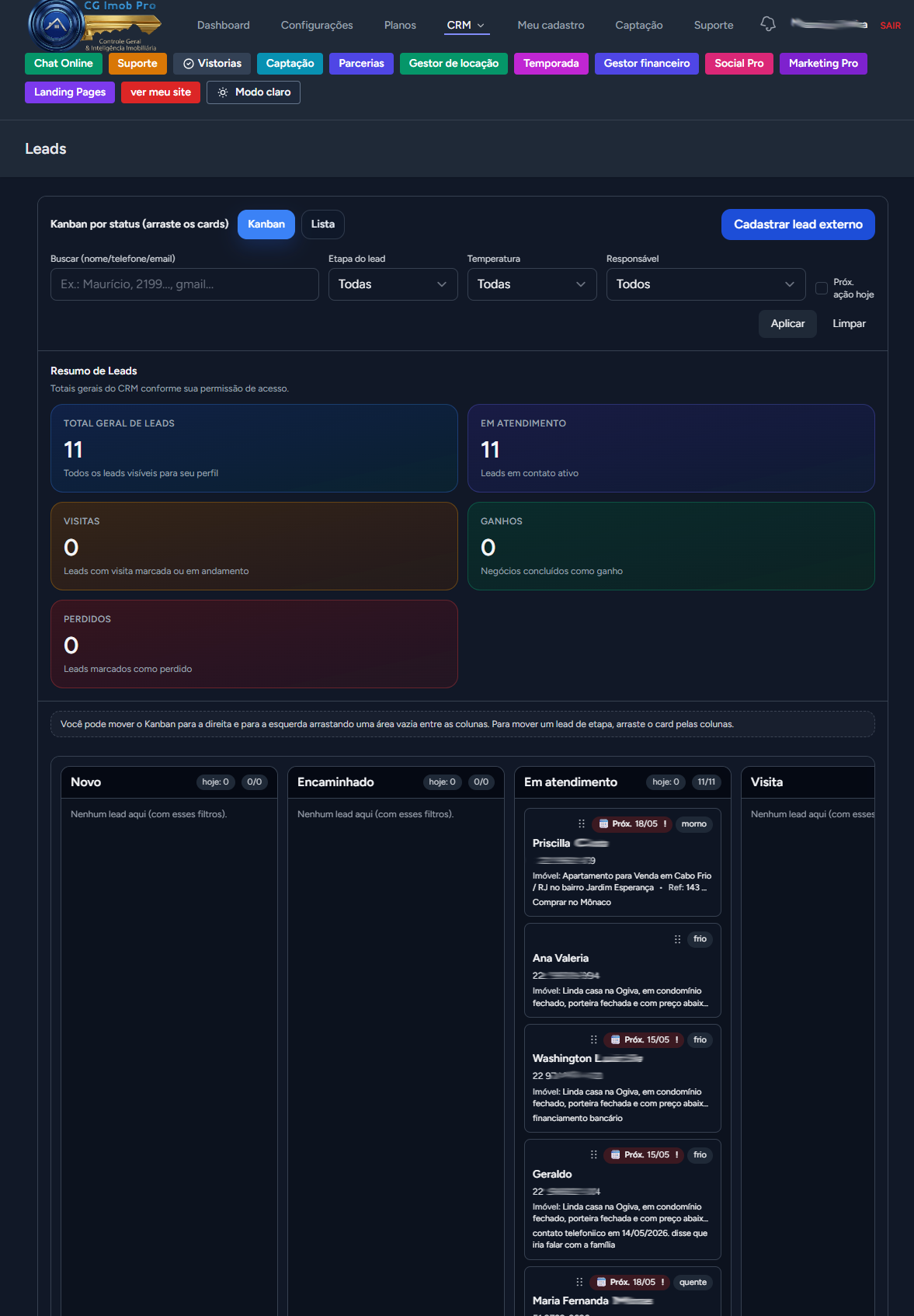Enable the Próx. ação hoje checkbox
This screenshot has width=914, height=1316.
[x=822, y=288]
